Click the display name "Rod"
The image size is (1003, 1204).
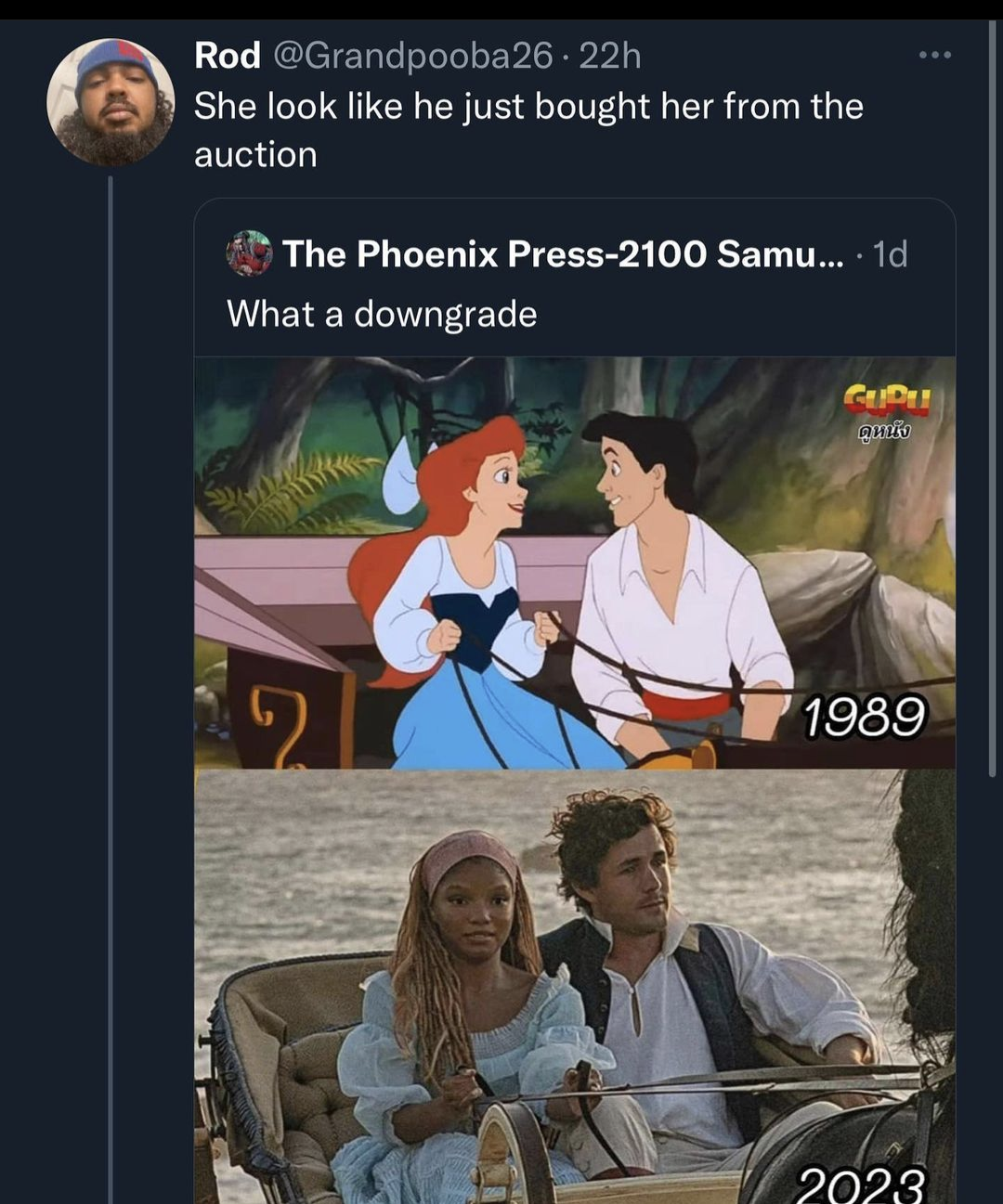pyautogui.click(x=228, y=56)
